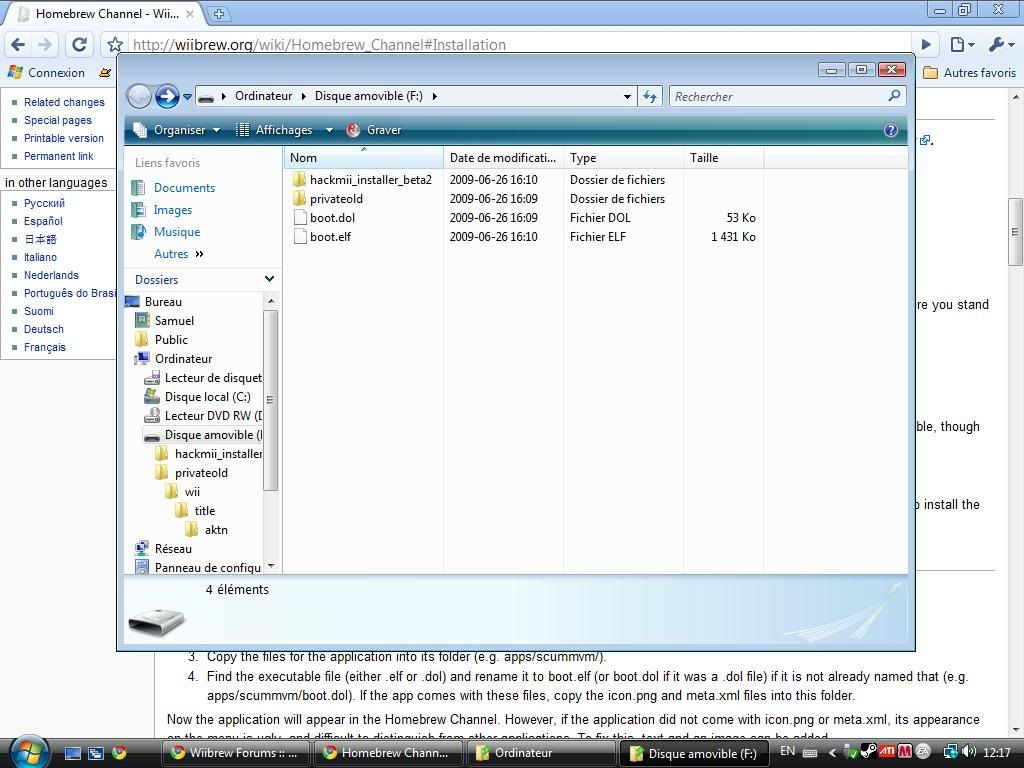Image resolution: width=1024 pixels, height=768 pixels.
Task: Open recent pages dropdown next to forward arrow
Action: click(187, 97)
